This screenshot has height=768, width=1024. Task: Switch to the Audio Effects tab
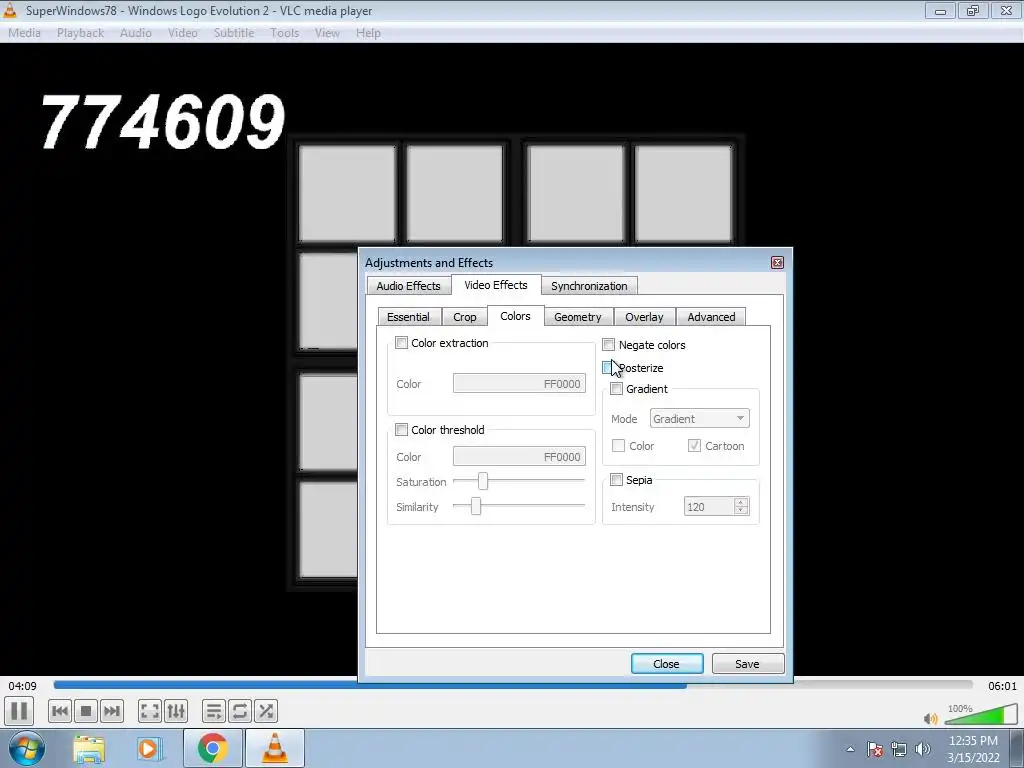coord(408,286)
